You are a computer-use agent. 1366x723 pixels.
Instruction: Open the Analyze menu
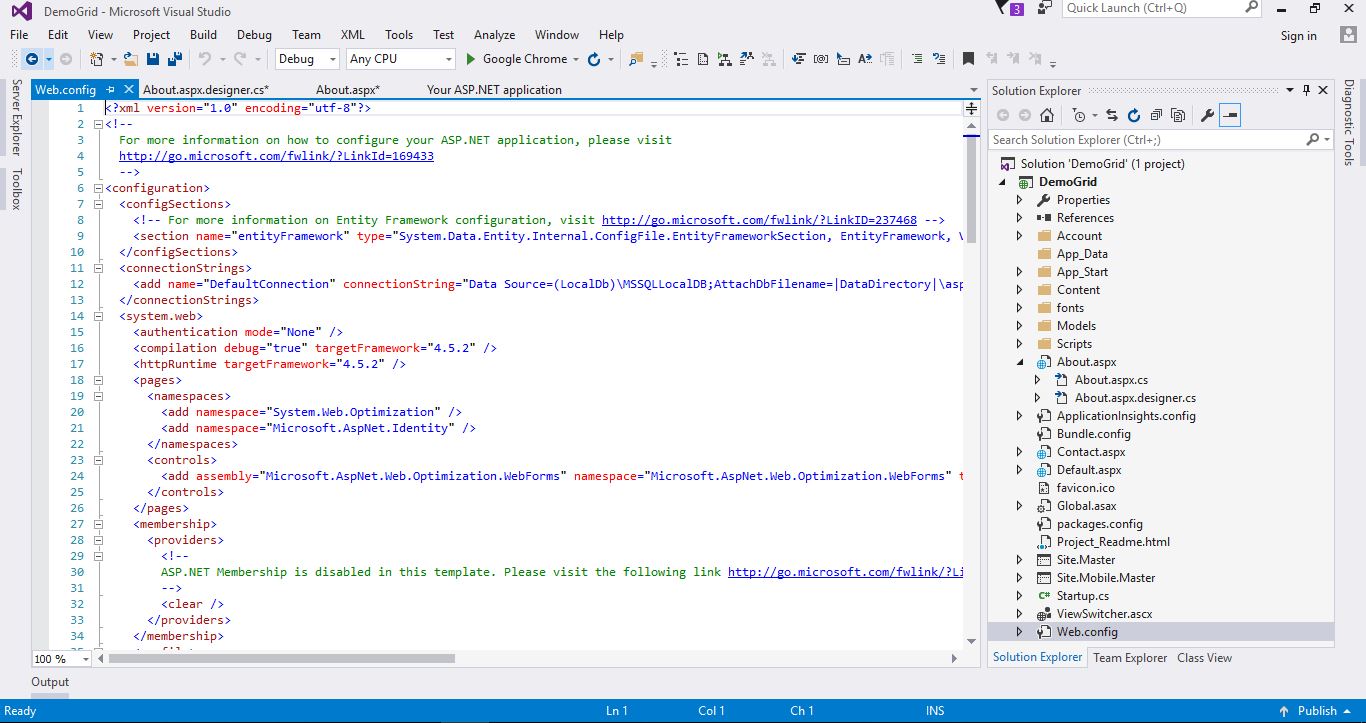click(494, 35)
